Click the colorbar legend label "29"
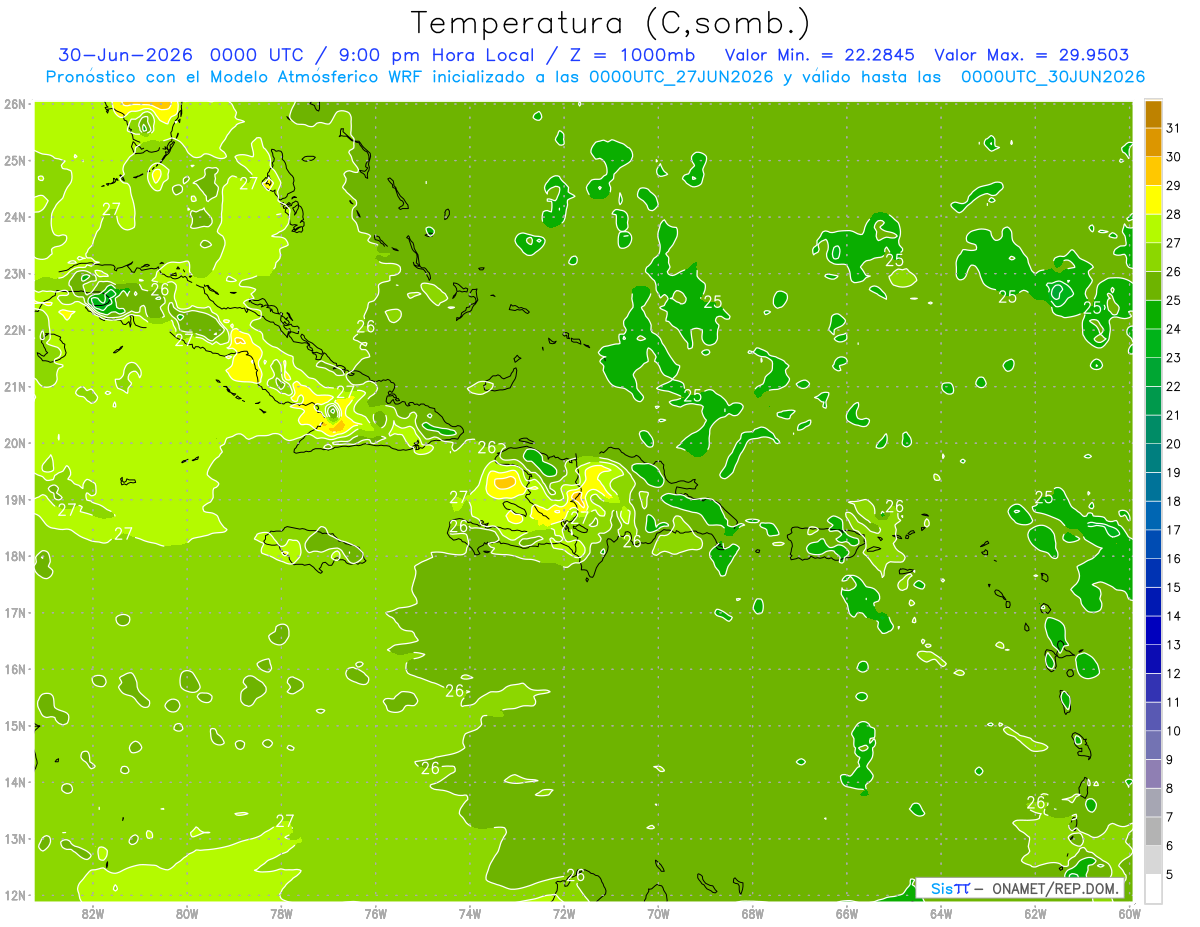 pyautogui.click(x=1173, y=186)
